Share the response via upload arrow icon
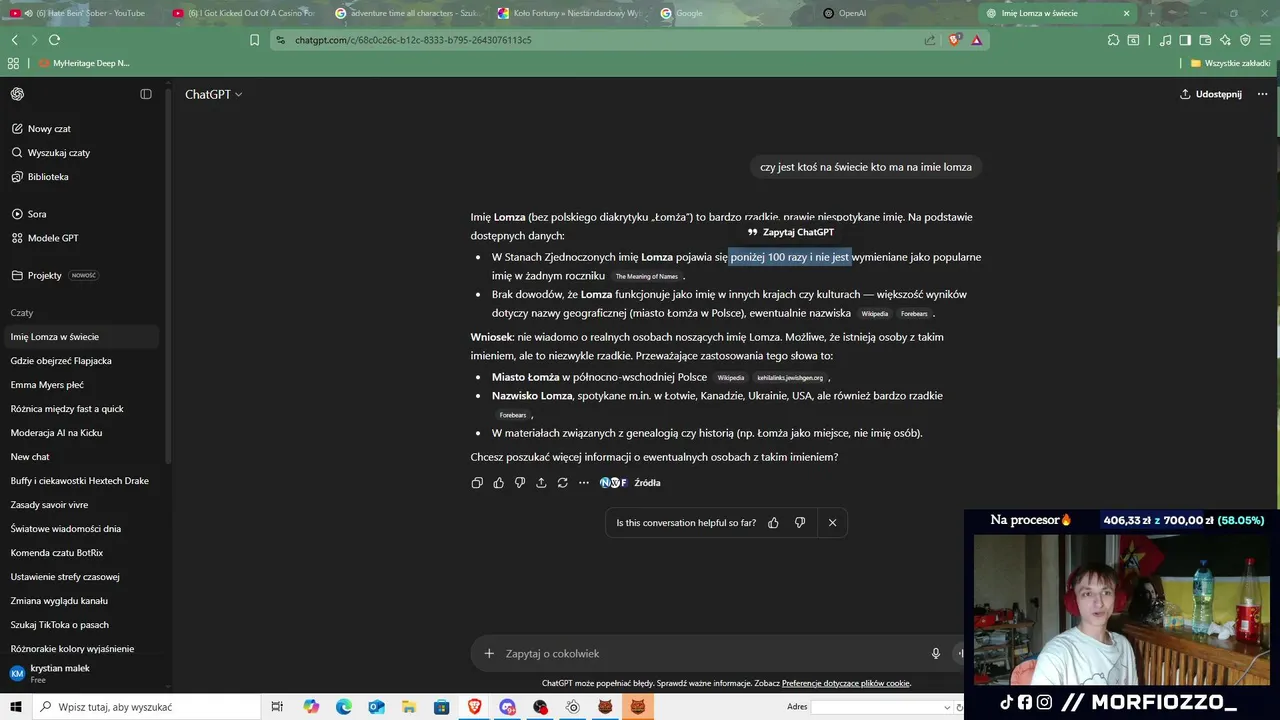Viewport: 1280px width, 720px height. (541, 483)
